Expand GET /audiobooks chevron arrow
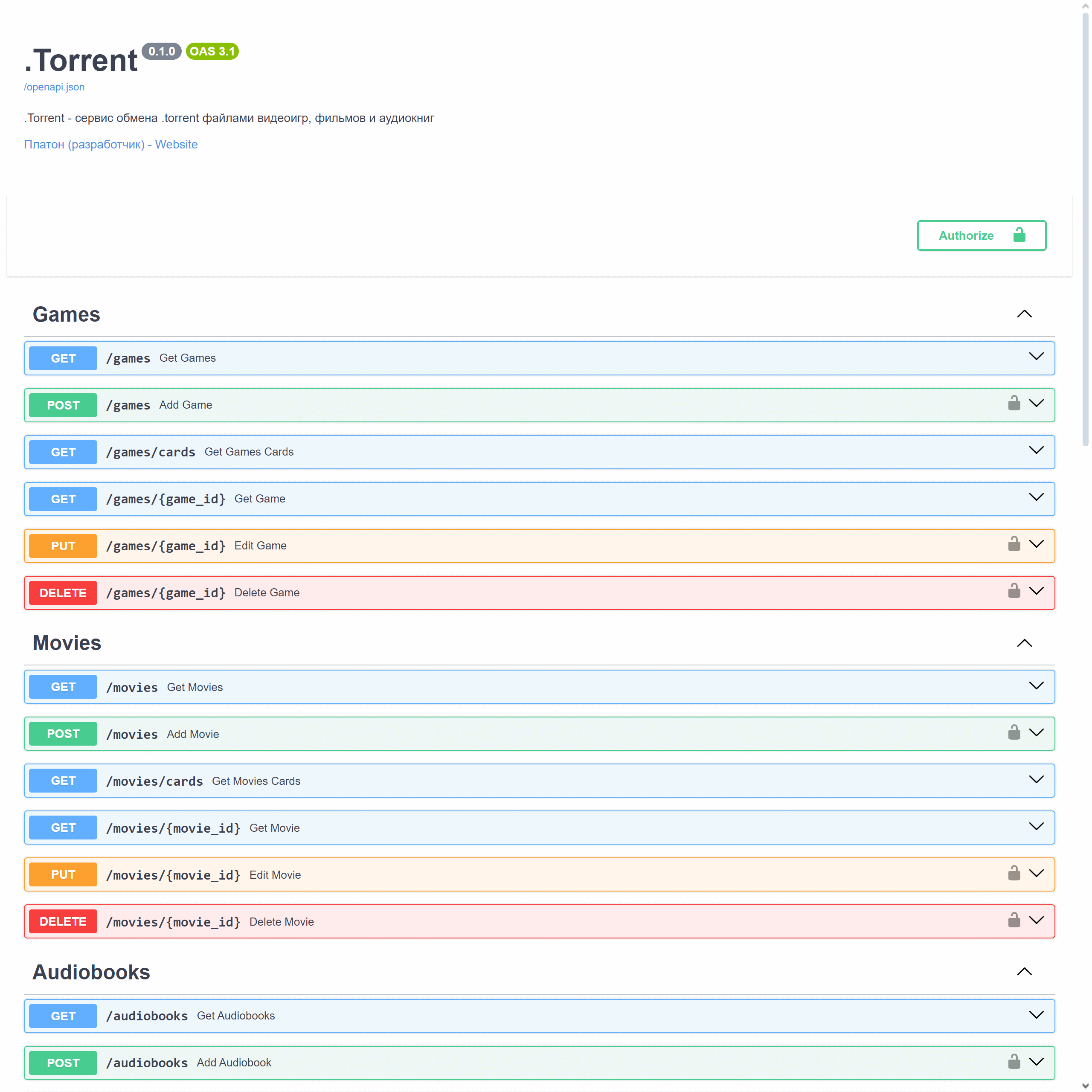This screenshot has height=1092, width=1092. [1036, 1014]
